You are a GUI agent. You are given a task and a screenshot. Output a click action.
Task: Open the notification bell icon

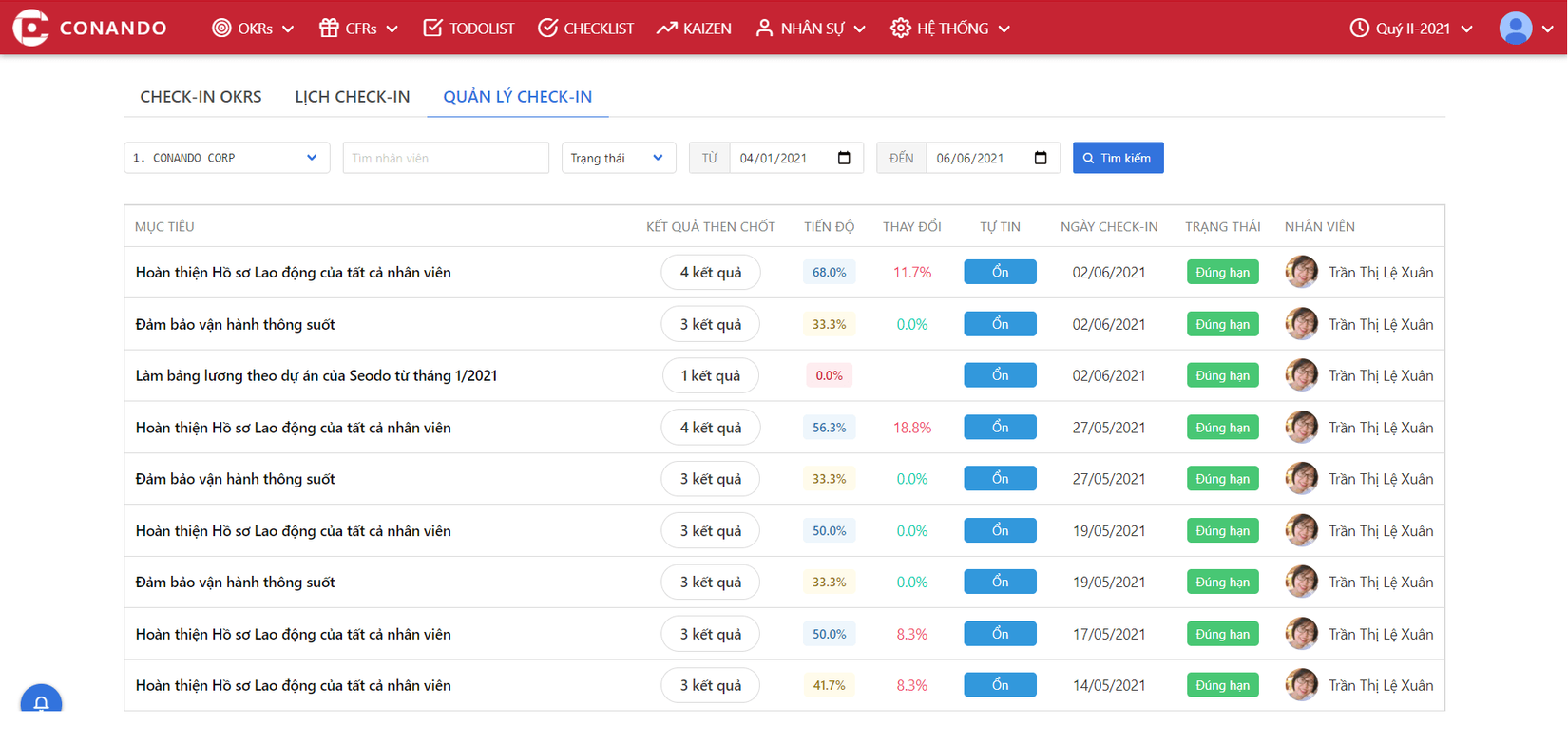tap(41, 703)
